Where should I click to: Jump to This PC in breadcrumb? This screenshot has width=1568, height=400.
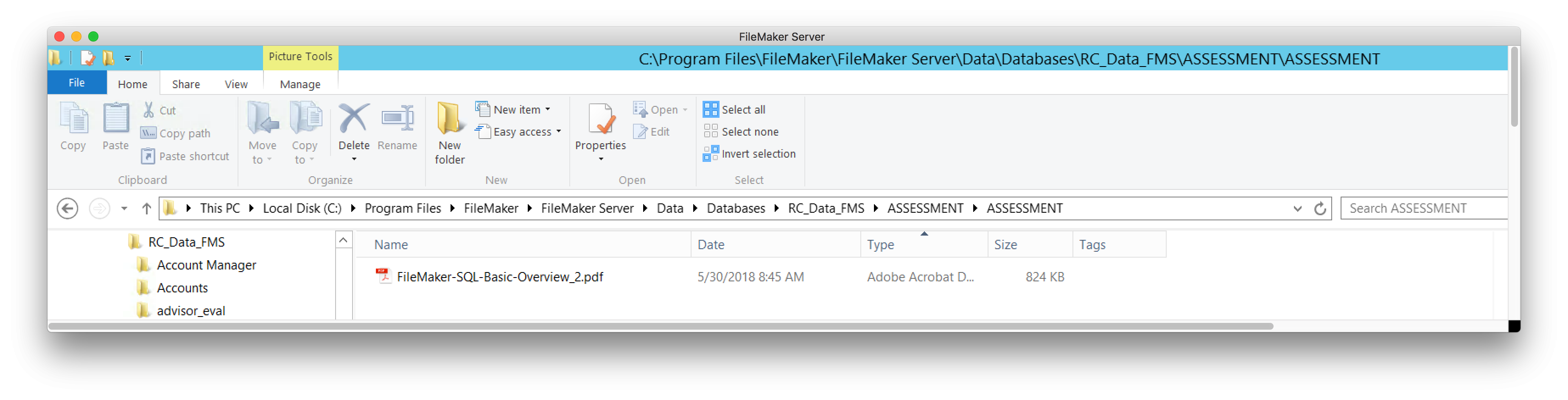click(x=220, y=208)
